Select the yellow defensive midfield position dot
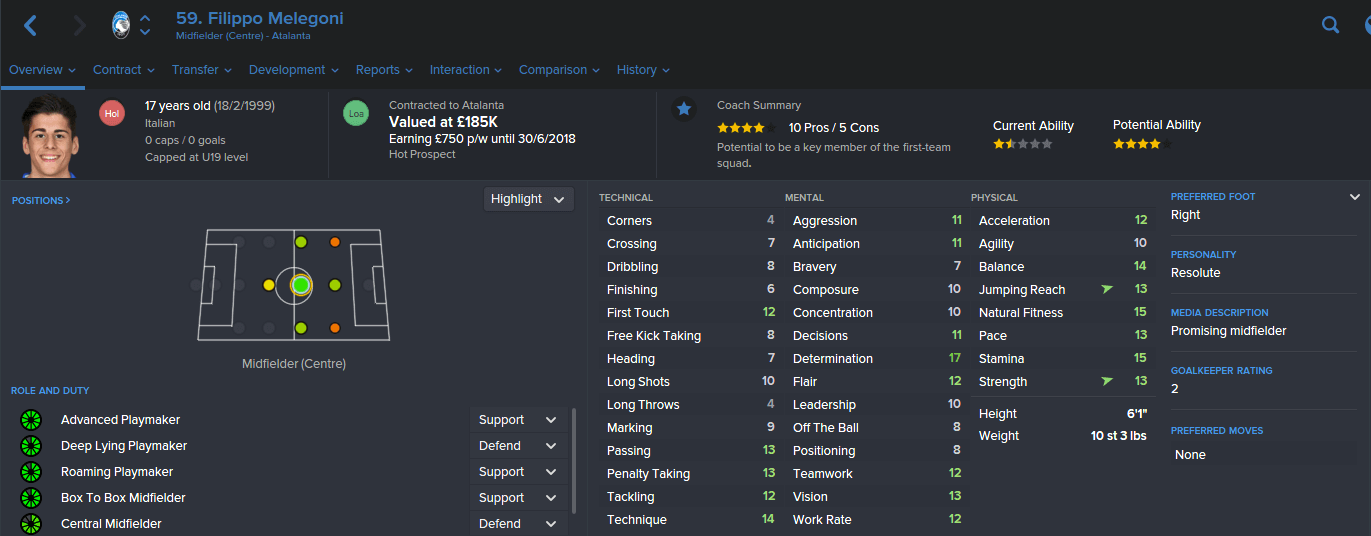This screenshot has width=1371, height=536. [x=268, y=285]
